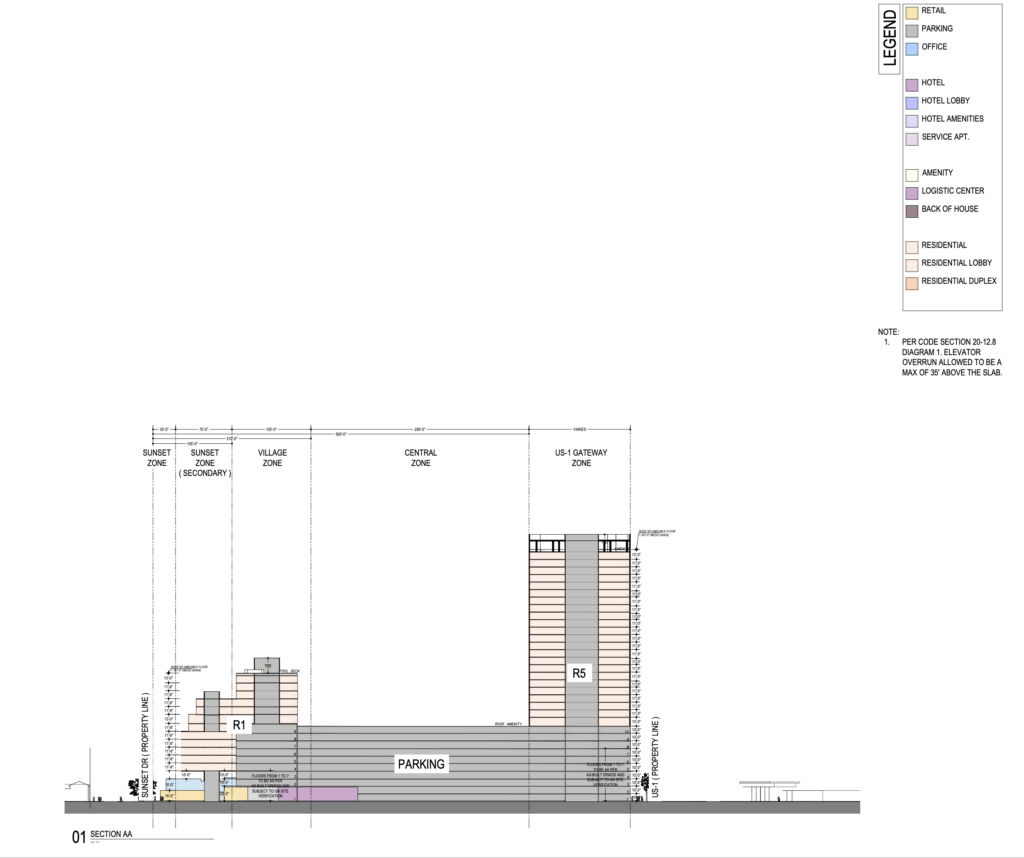Expand the US-1 GATEWAY ZONE label
This screenshot has width=1024, height=858.
(x=581, y=456)
